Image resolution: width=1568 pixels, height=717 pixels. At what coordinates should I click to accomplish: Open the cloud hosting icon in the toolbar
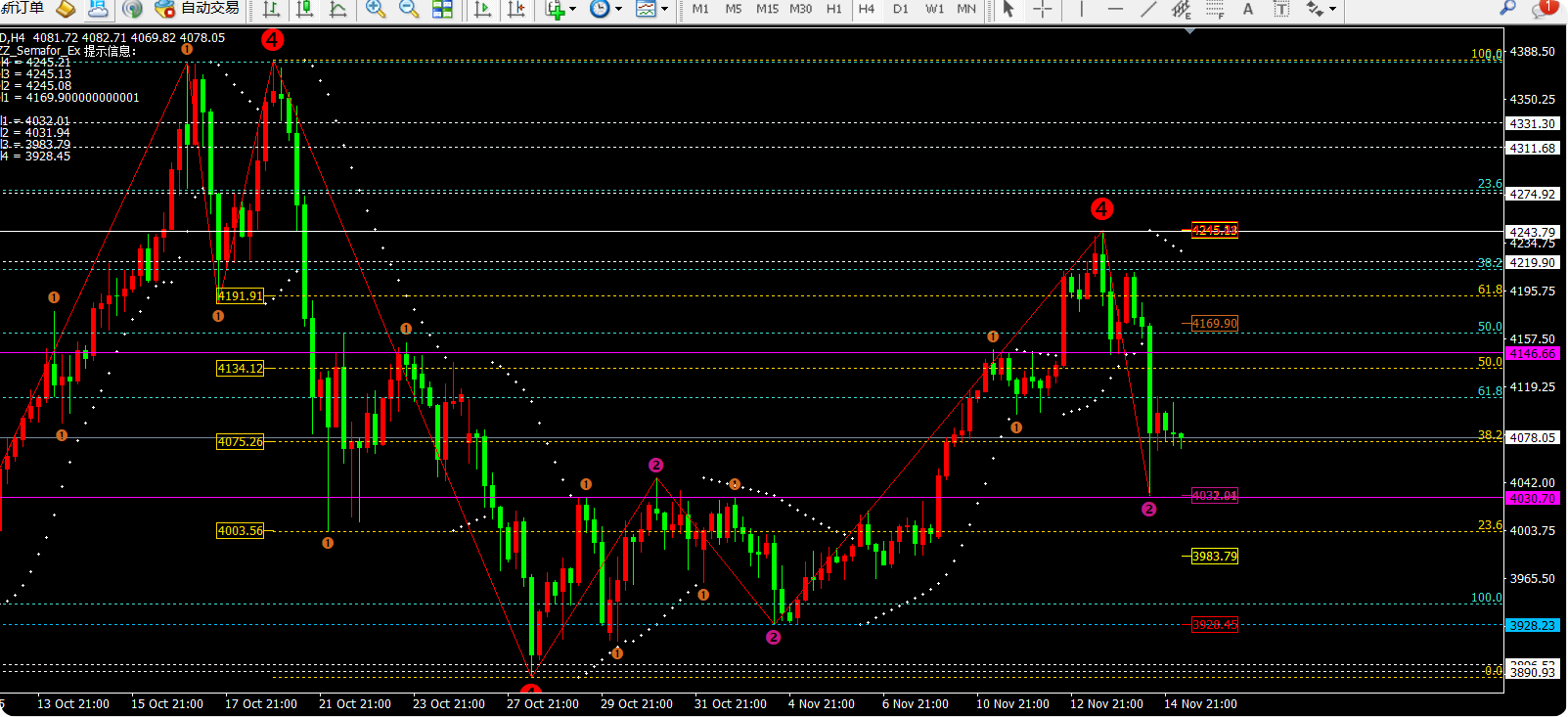[98, 9]
